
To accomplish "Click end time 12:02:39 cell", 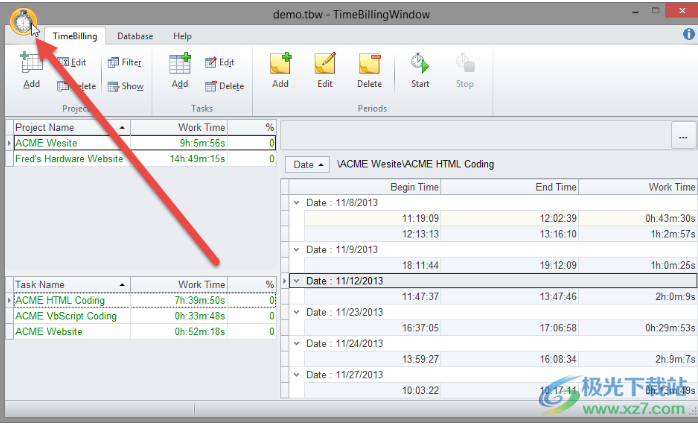I will click(x=509, y=218).
